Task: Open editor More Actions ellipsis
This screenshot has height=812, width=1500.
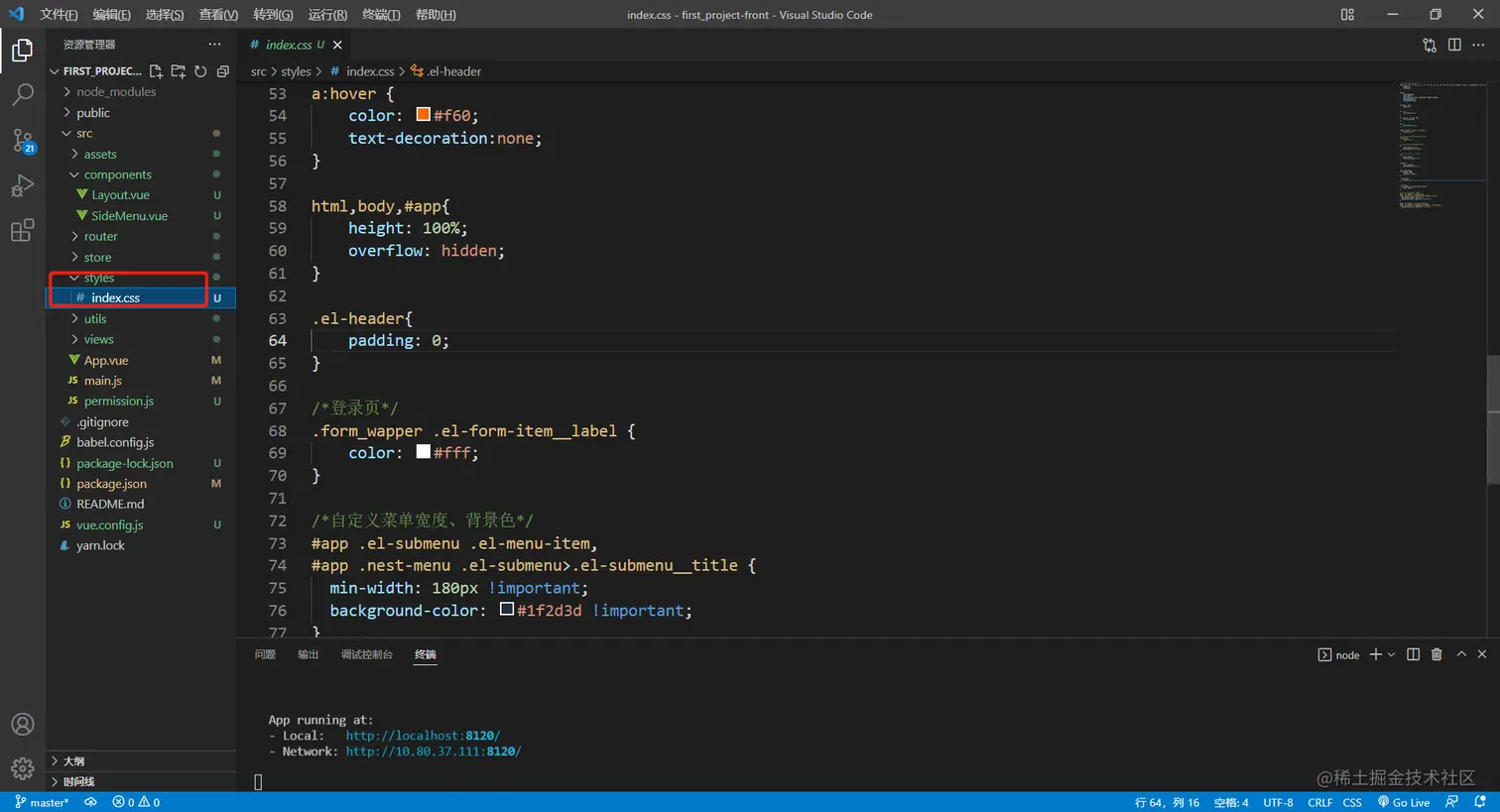Action: 1478,45
